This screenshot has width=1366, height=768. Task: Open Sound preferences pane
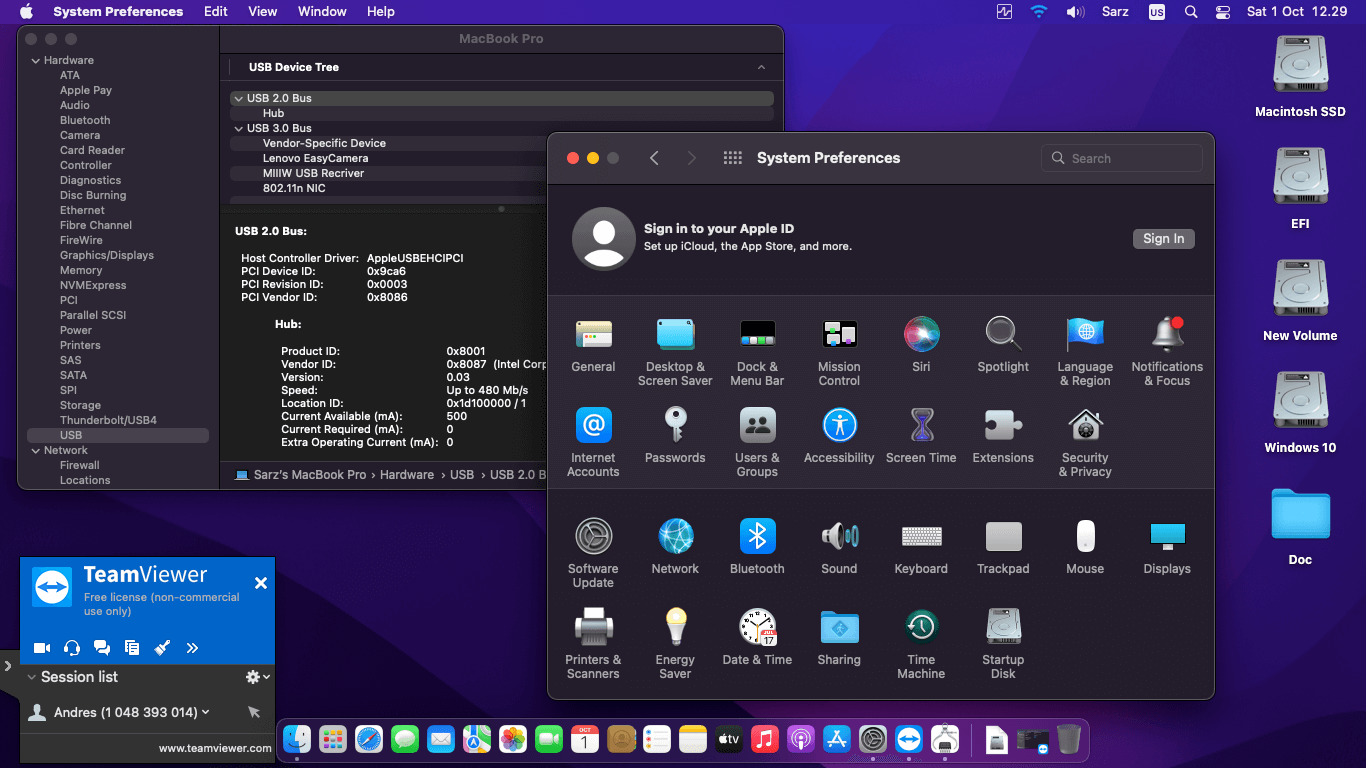(x=839, y=546)
